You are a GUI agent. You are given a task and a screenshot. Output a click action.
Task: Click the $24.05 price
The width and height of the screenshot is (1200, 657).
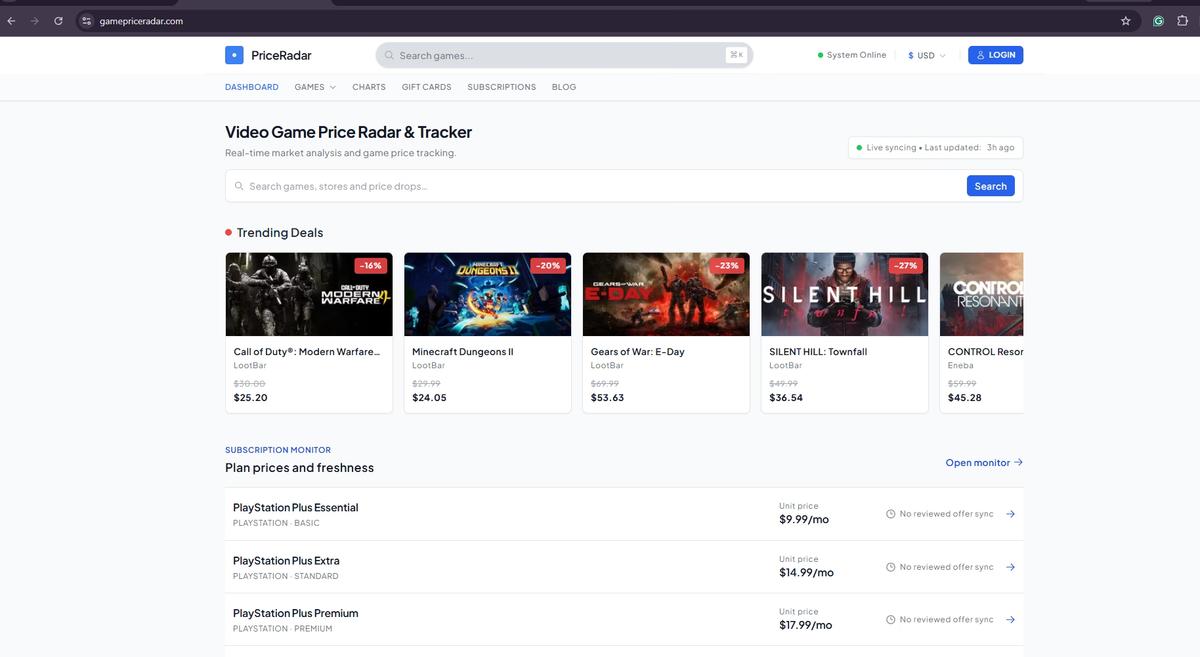(430, 398)
